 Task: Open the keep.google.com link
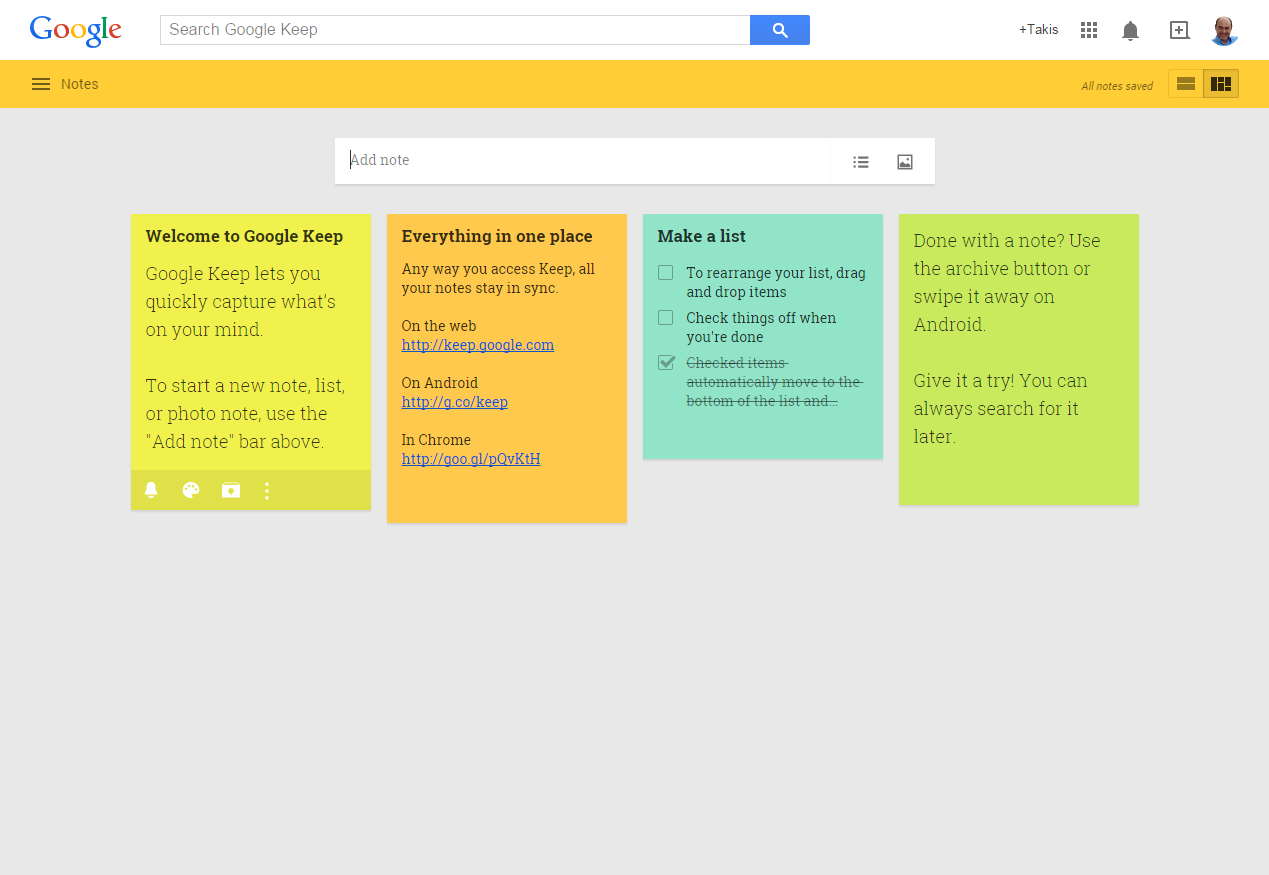click(x=477, y=345)
